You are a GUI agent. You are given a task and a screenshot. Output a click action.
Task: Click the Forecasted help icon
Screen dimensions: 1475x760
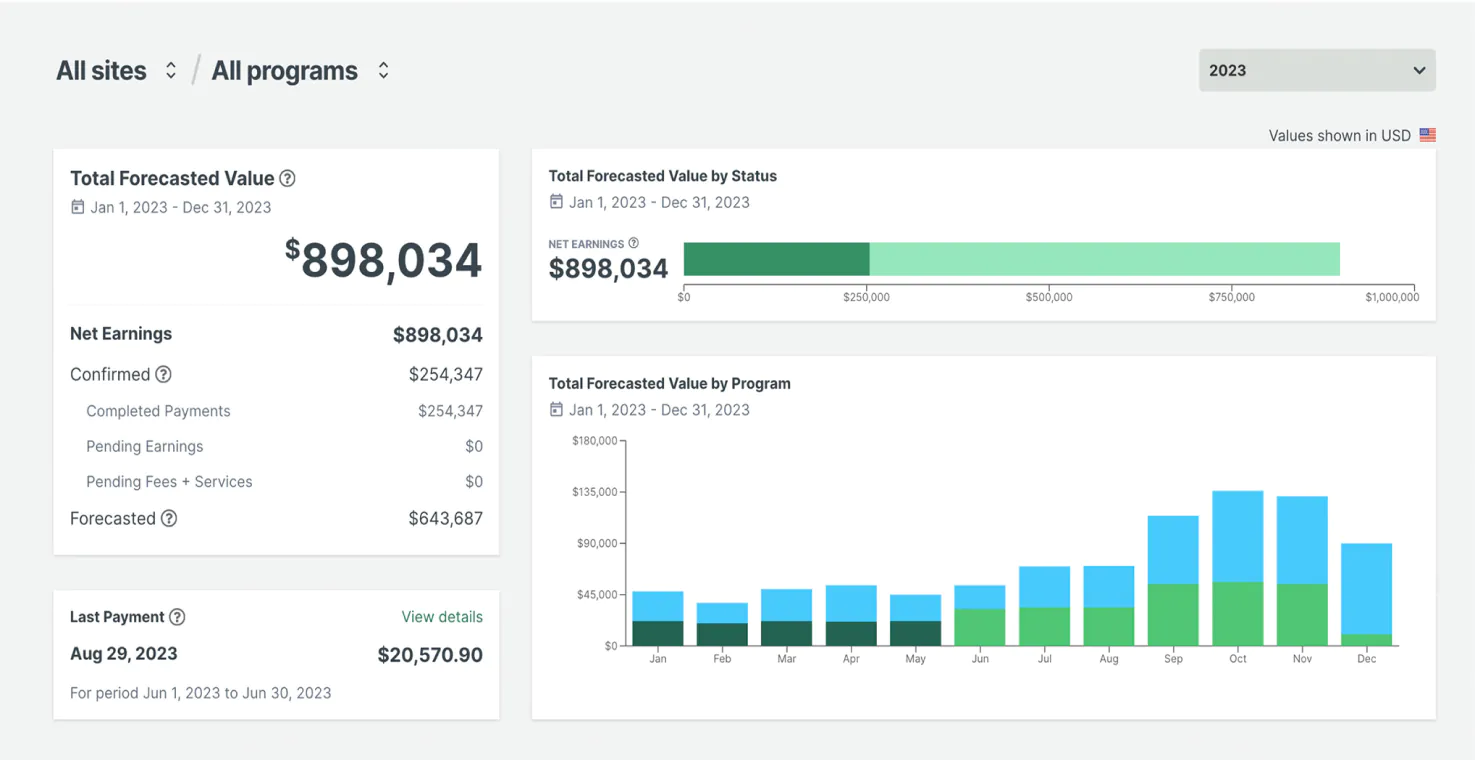coord(169,518)
